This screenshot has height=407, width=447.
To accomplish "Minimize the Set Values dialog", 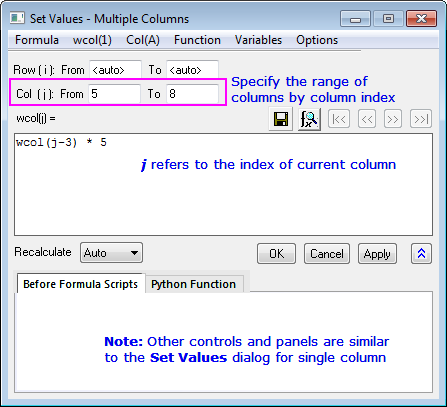I will 355,18.
